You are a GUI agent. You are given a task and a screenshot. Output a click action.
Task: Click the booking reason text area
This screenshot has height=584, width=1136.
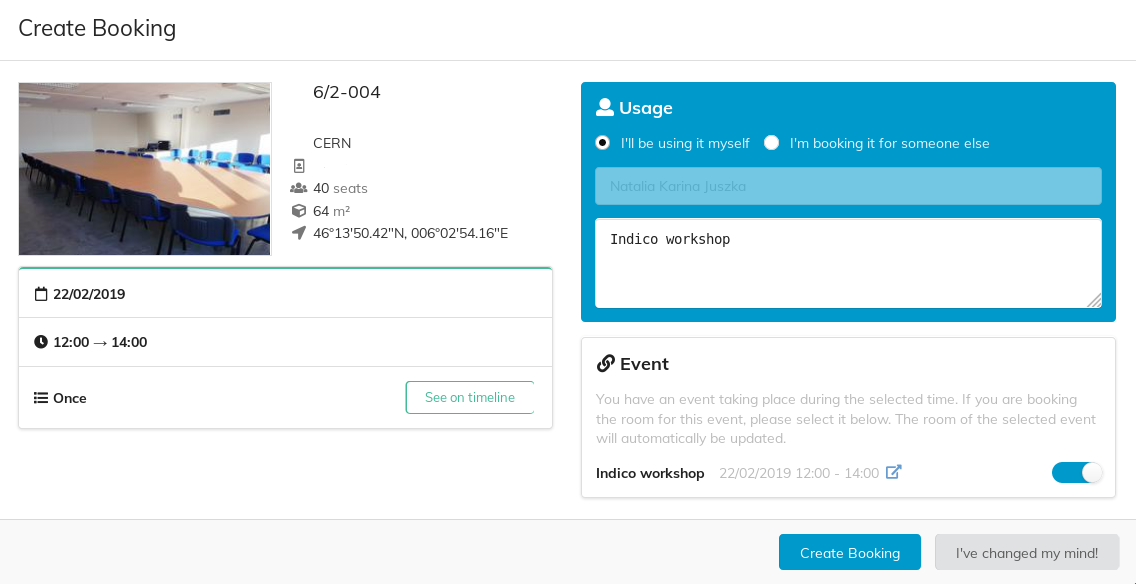click(848, 263)
